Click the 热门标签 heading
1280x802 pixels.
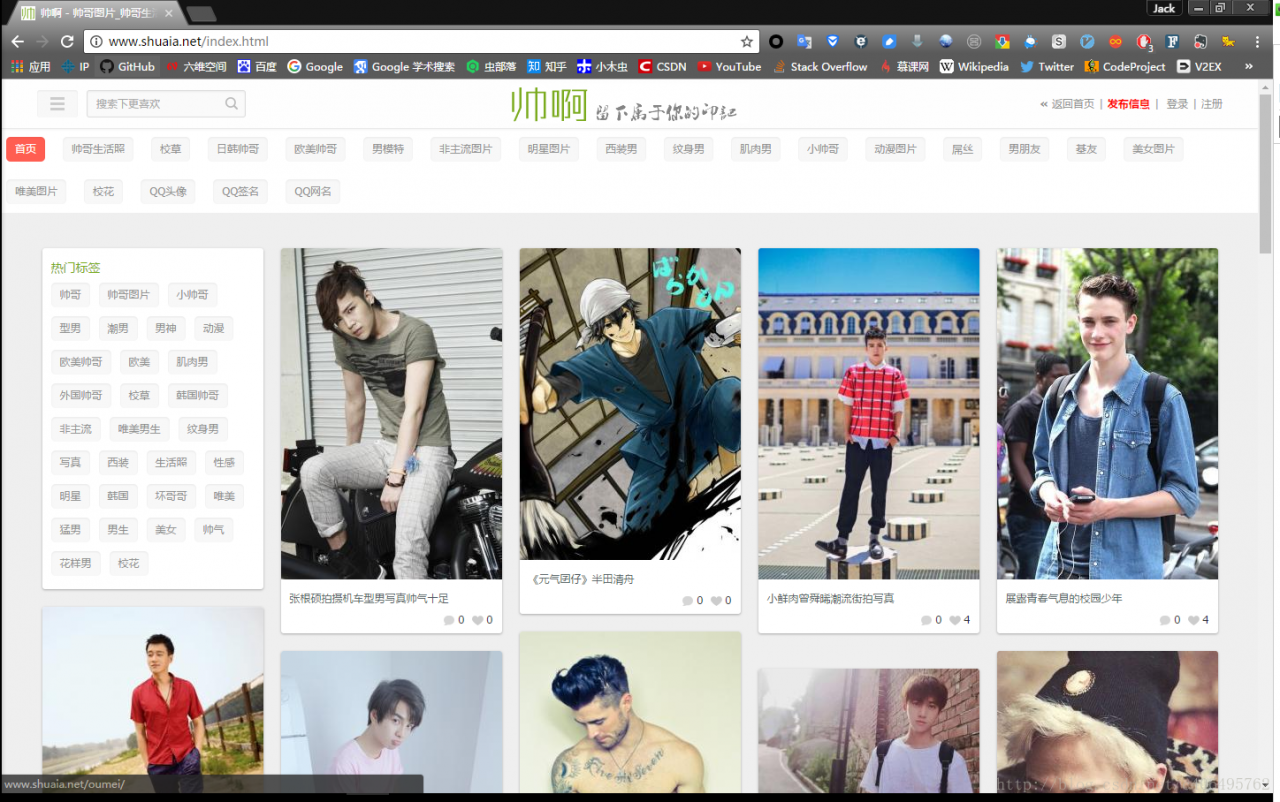76,268
